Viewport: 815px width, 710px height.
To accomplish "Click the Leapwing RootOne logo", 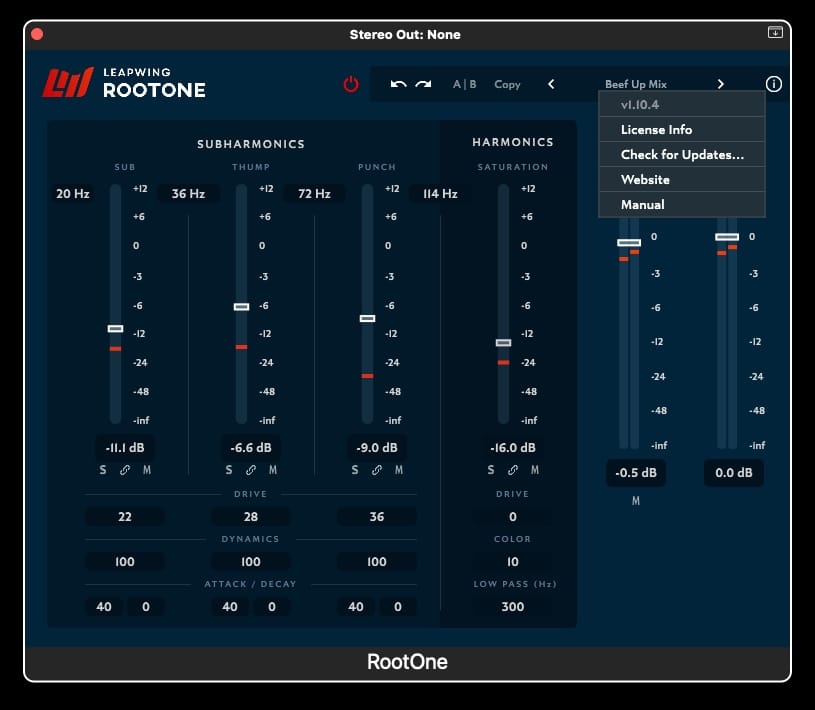I will click(124, 83).
